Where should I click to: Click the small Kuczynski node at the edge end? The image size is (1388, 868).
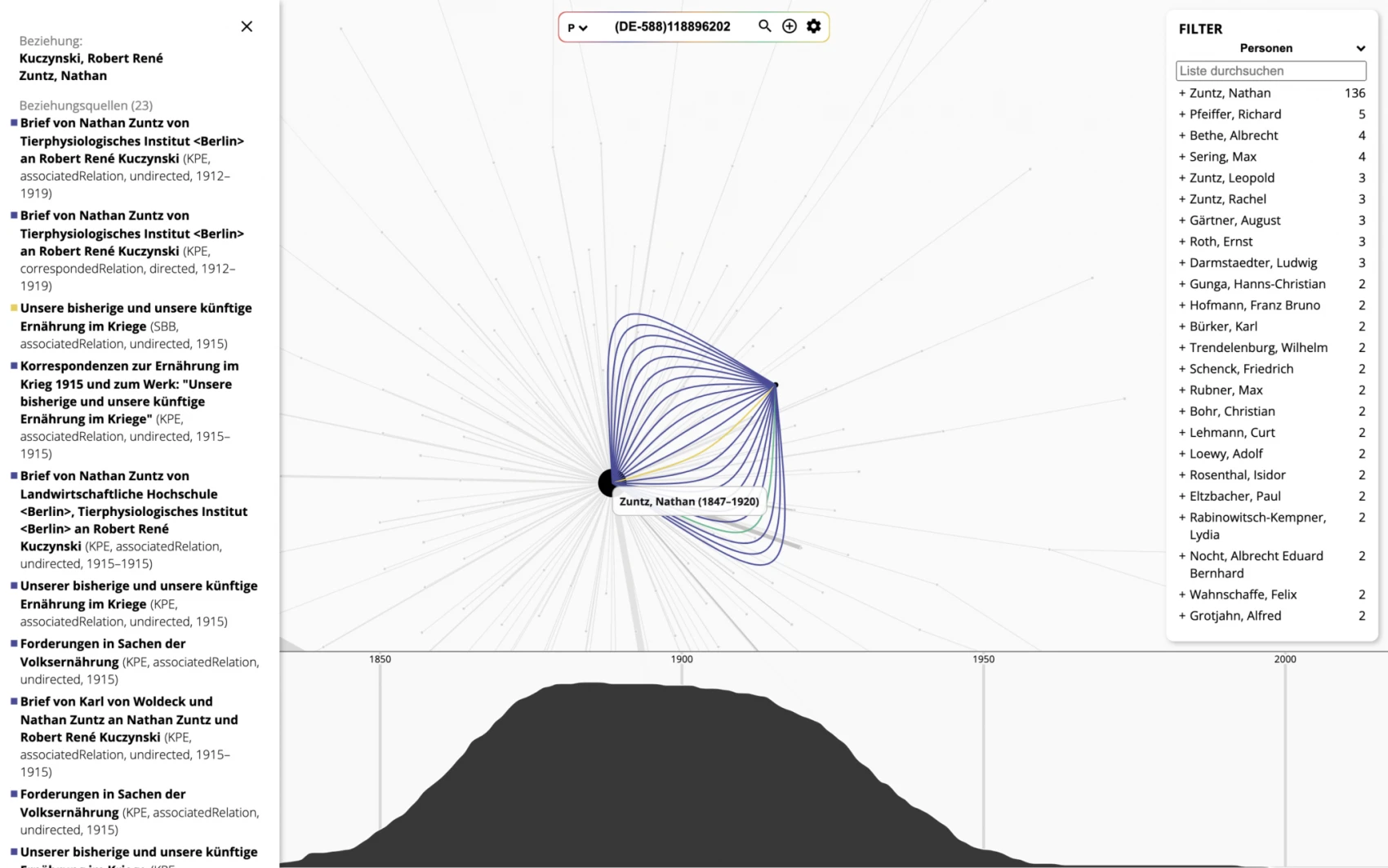tap(776, 384)
